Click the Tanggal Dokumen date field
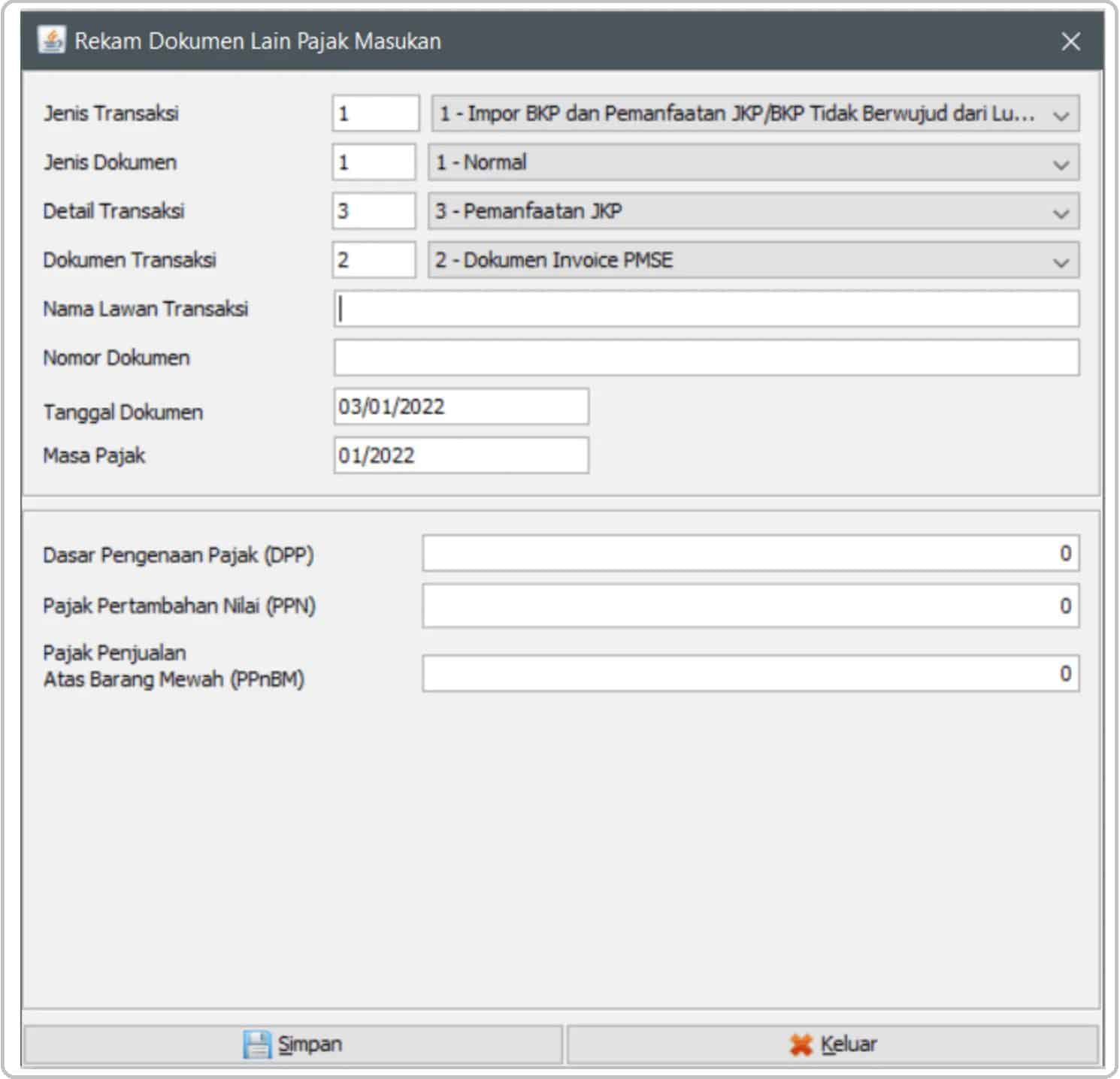 pyautogui.click(x=462, y=407)
